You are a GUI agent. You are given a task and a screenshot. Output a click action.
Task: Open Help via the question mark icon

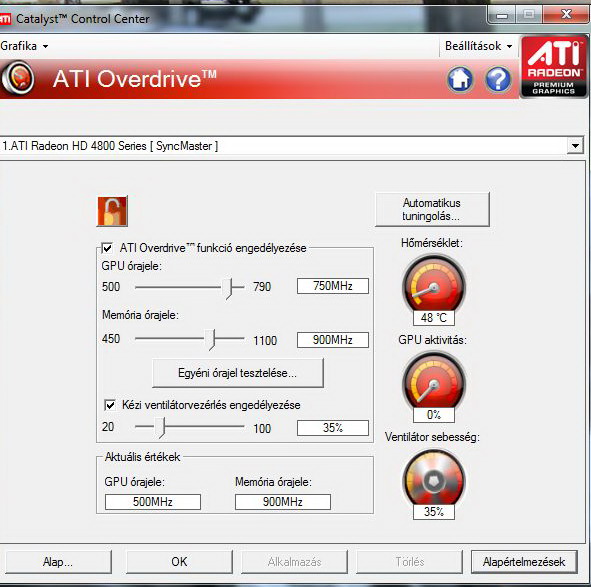(498, 79)
